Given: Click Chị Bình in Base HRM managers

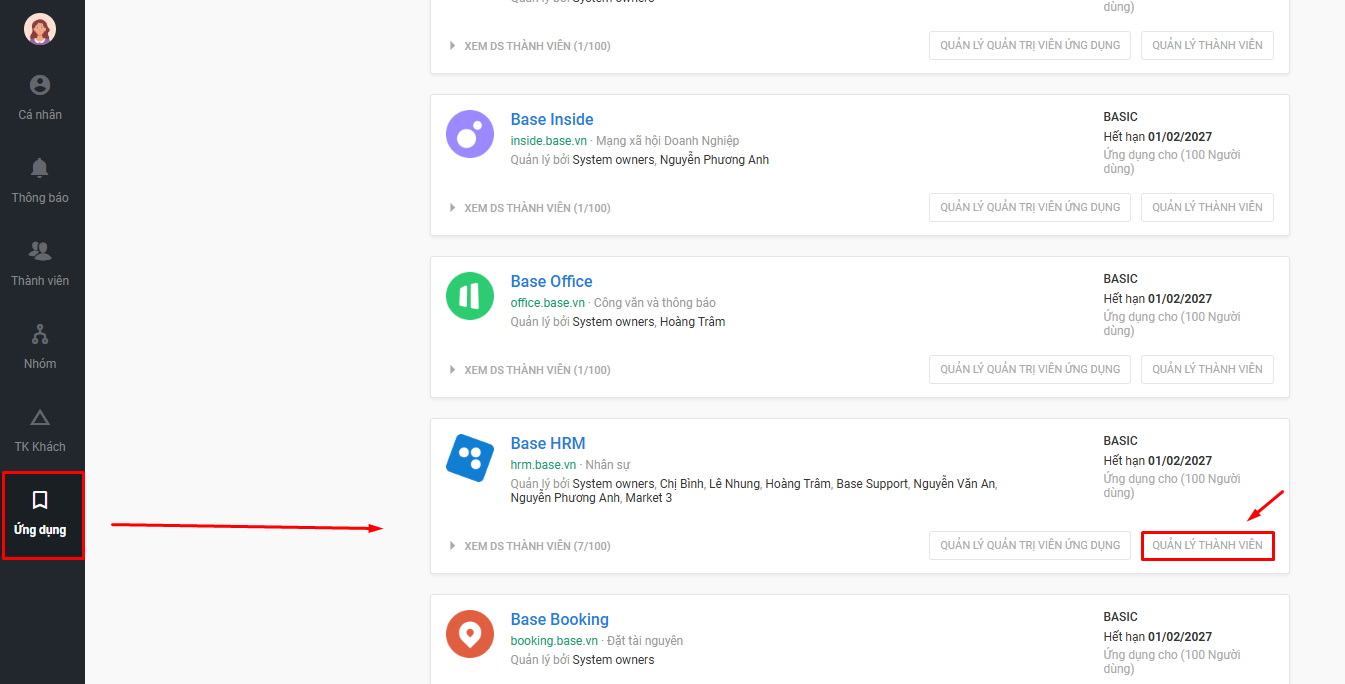Looking at the screenshot, I should click(x=681, y=484).
